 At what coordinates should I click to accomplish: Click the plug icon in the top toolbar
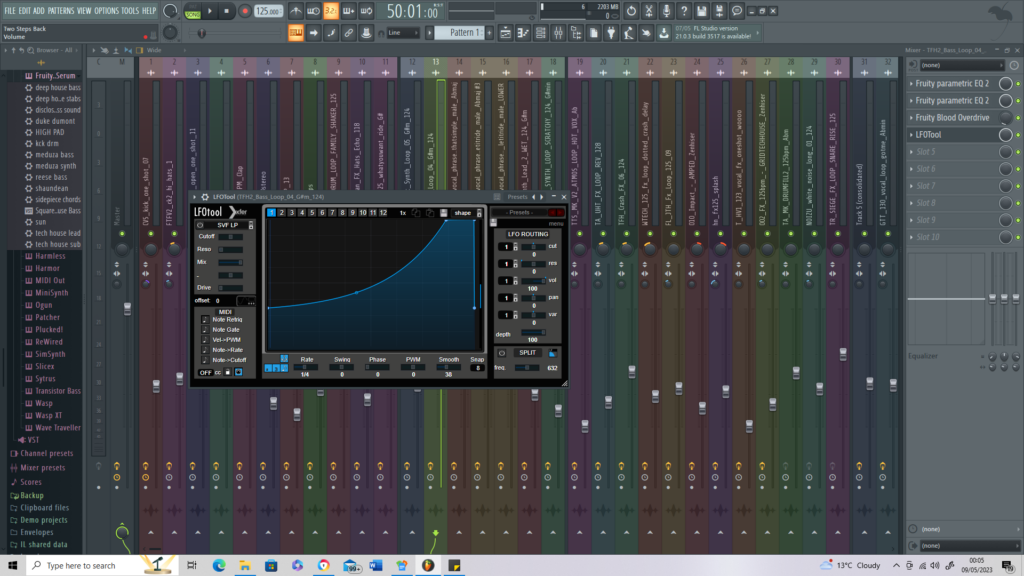611,33
